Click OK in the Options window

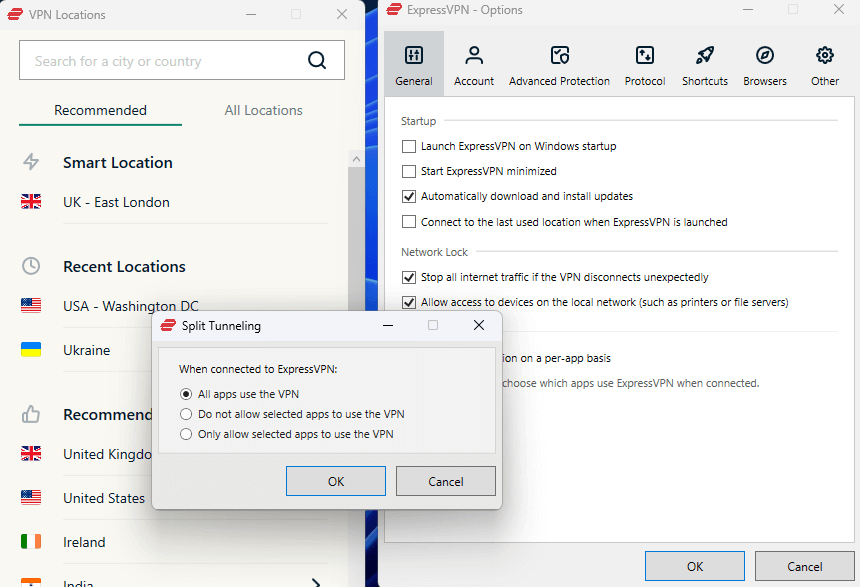tap(694, 566)
